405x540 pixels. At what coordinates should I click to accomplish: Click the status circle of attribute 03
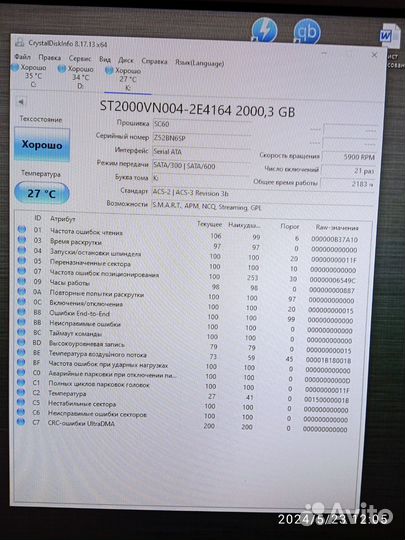pyautogui.click(x=22, y=240)
